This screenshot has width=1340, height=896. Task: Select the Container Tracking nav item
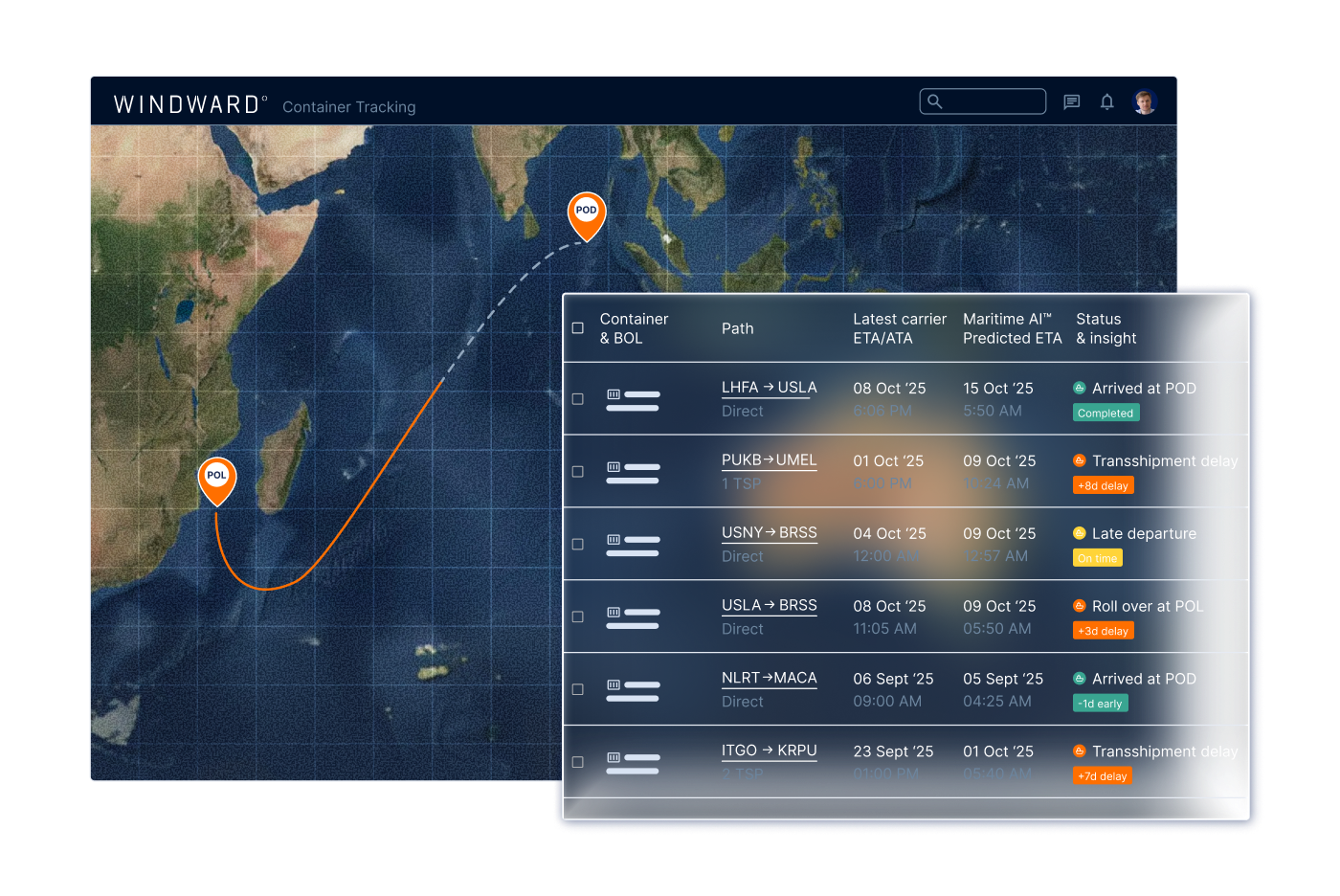pos(349,107)
